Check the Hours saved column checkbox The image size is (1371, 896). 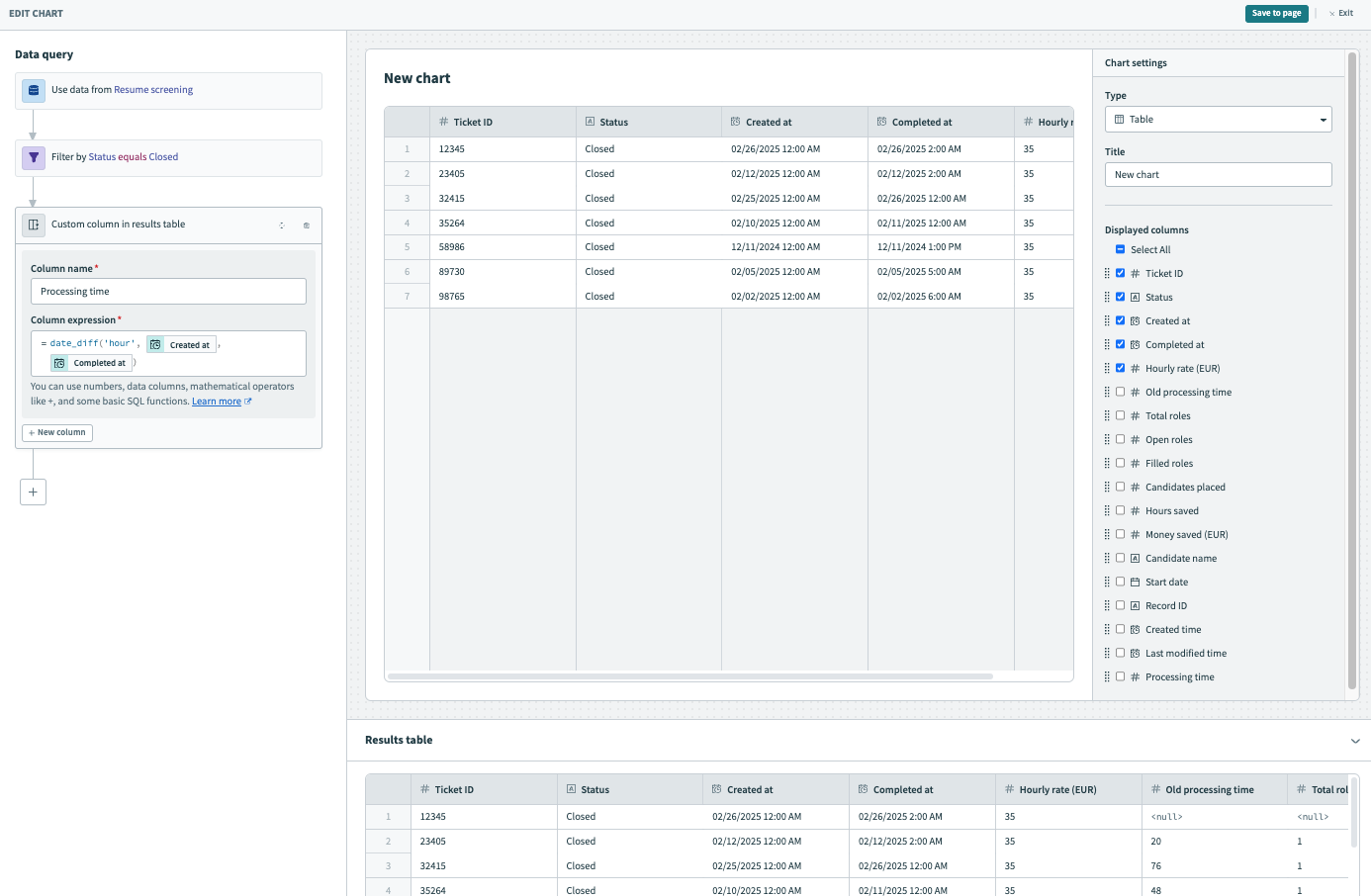(x=1120, y=510)
